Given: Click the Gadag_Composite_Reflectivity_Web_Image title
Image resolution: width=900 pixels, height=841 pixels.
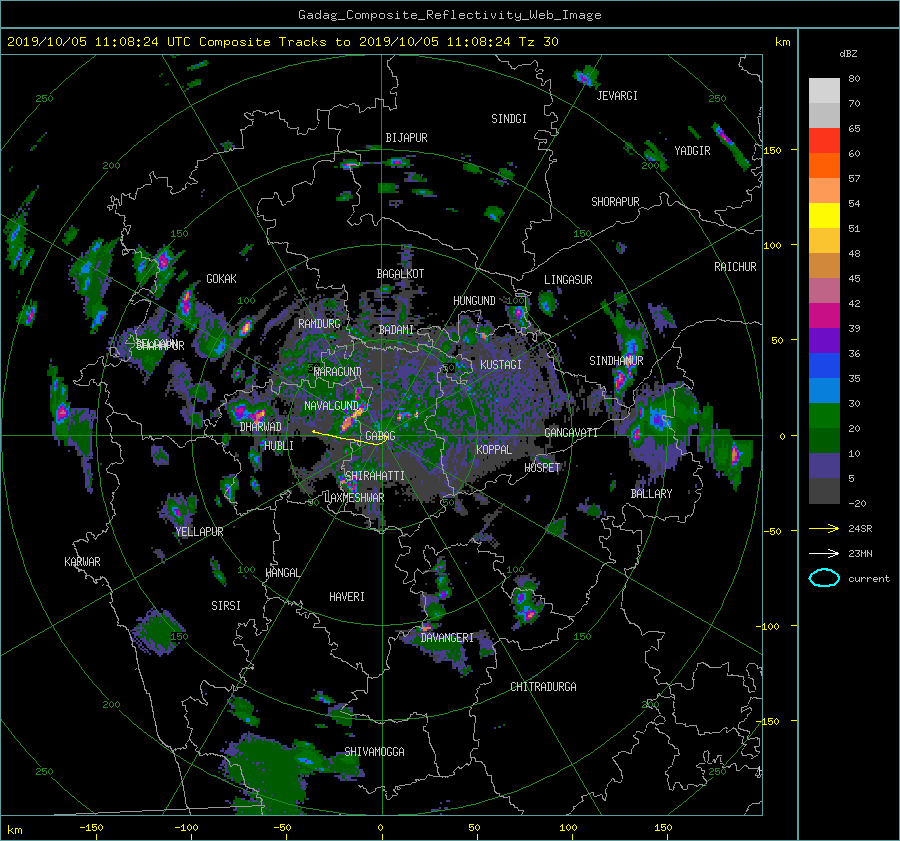Looking at the screenshot, I should (x=449, y=15).
